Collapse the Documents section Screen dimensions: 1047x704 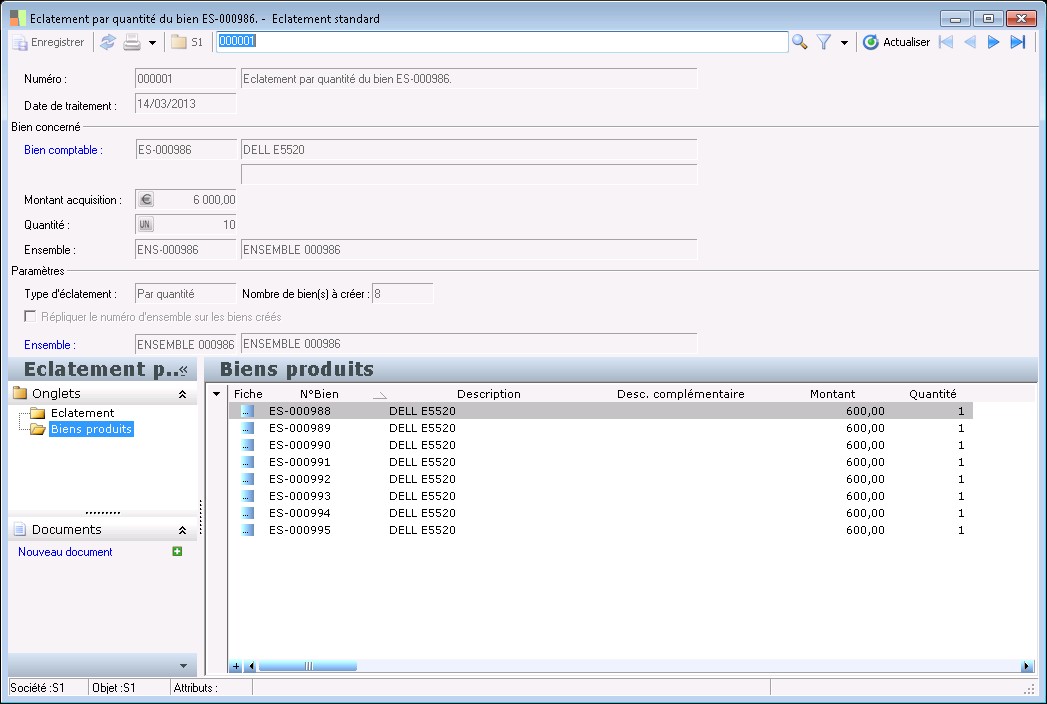pyautogui.click(x=182, y=530)
